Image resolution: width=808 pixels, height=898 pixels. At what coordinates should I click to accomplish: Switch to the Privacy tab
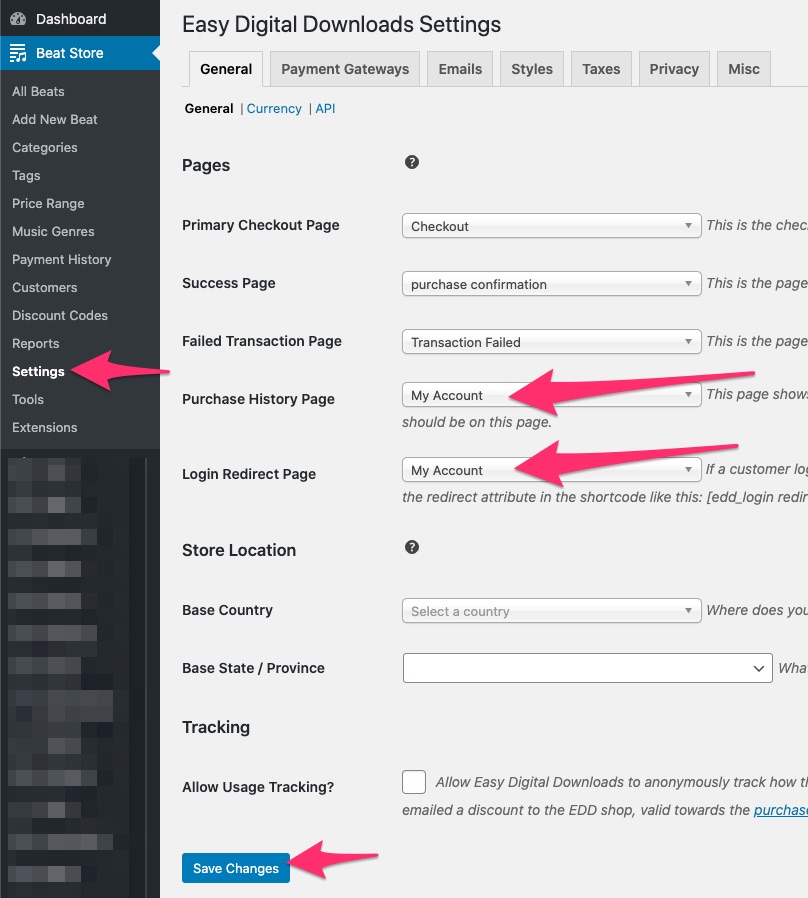tap(674, 69)
